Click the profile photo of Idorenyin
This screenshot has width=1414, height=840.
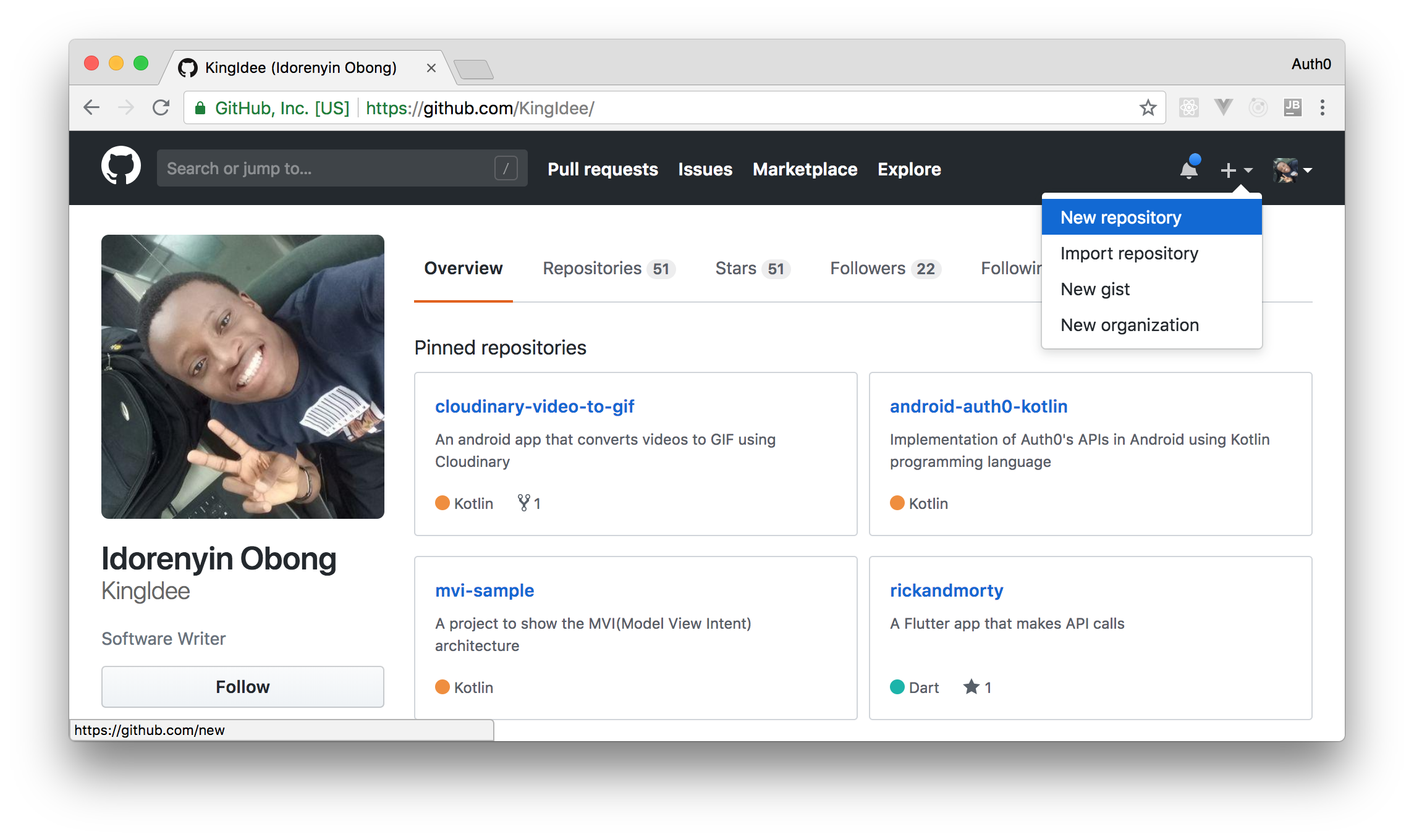(x=243, y=377)
